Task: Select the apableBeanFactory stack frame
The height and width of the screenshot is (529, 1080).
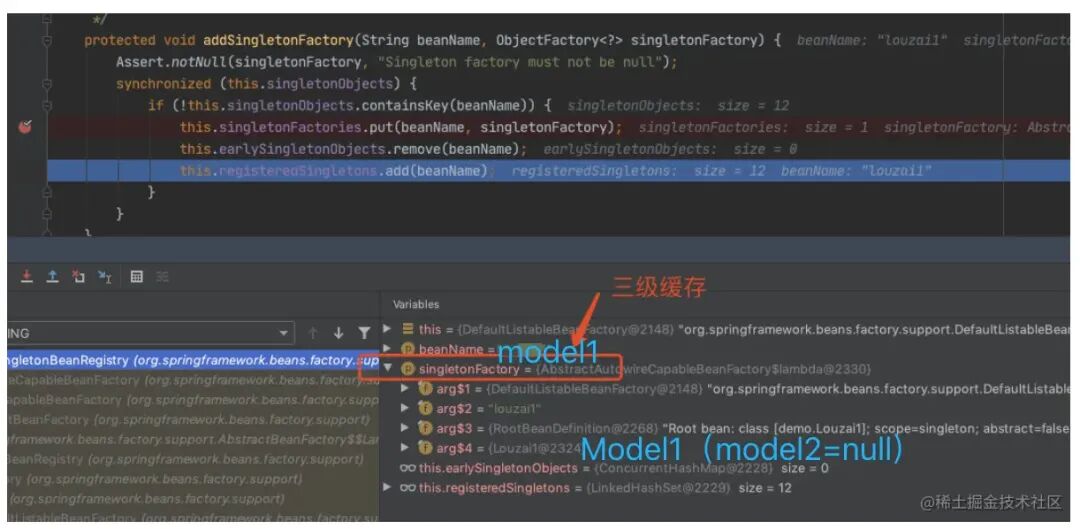Action: [x=193, y=400]
